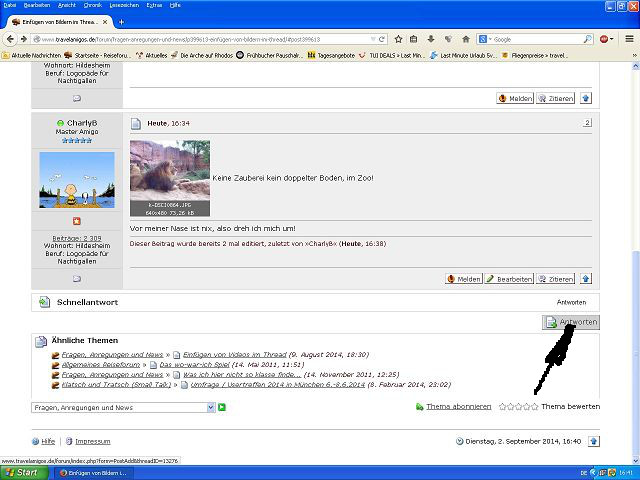The image size is (640, 480).
Task: Click the post number 2 permalink
Action: click(587, 123)
